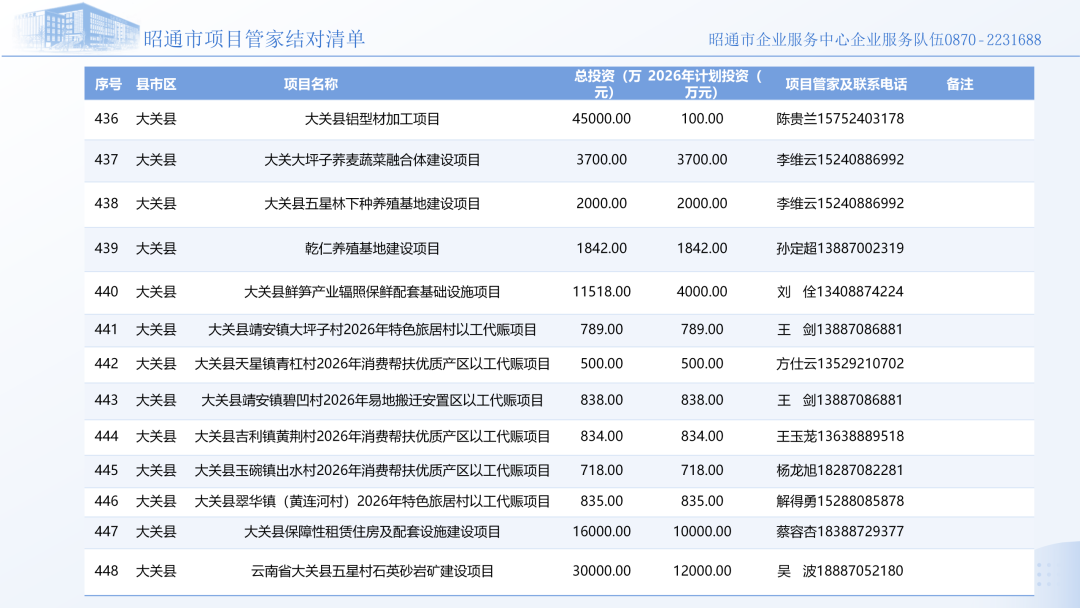
Task: Click contact 解得勇15288085878
Action: (840, 501)
